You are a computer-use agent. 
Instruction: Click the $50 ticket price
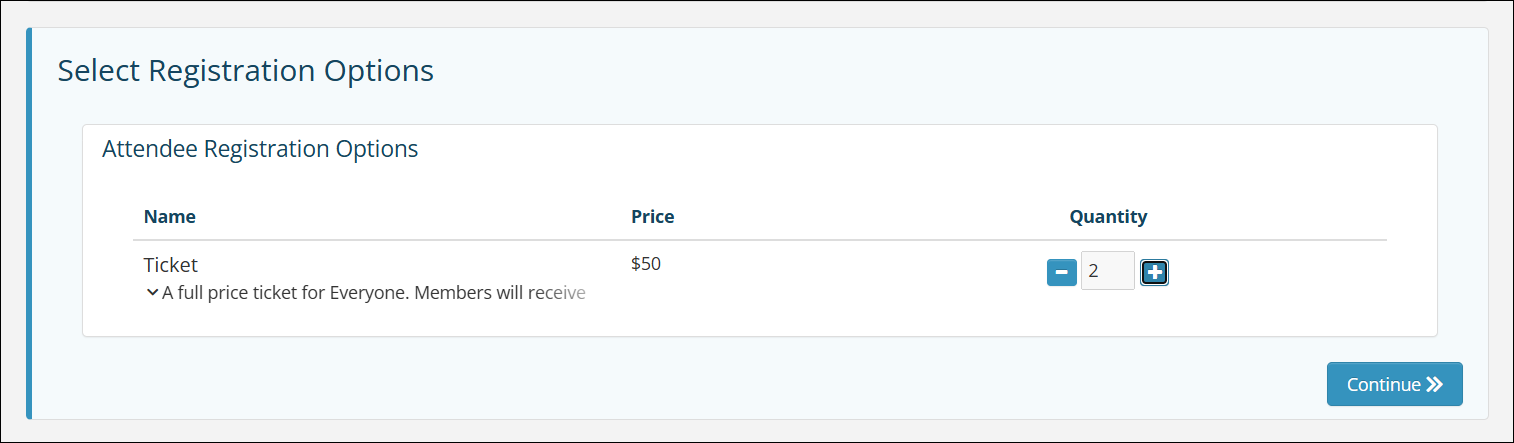click(x=646, y=265)
